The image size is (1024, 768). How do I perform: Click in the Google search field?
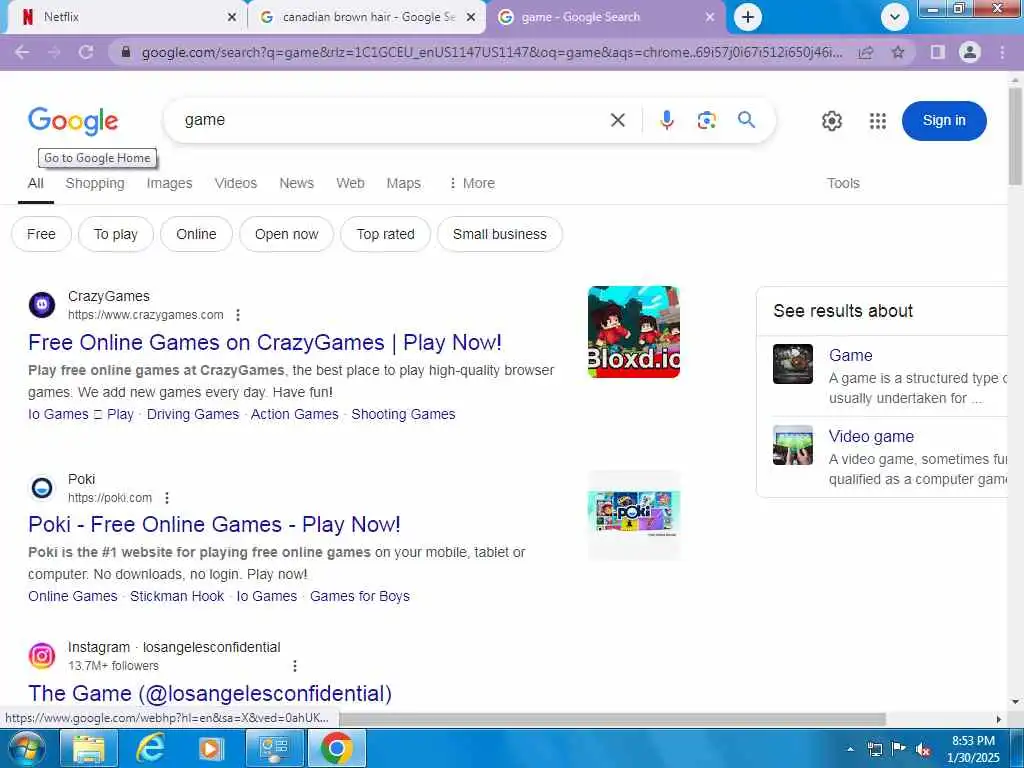coord(392,120)
